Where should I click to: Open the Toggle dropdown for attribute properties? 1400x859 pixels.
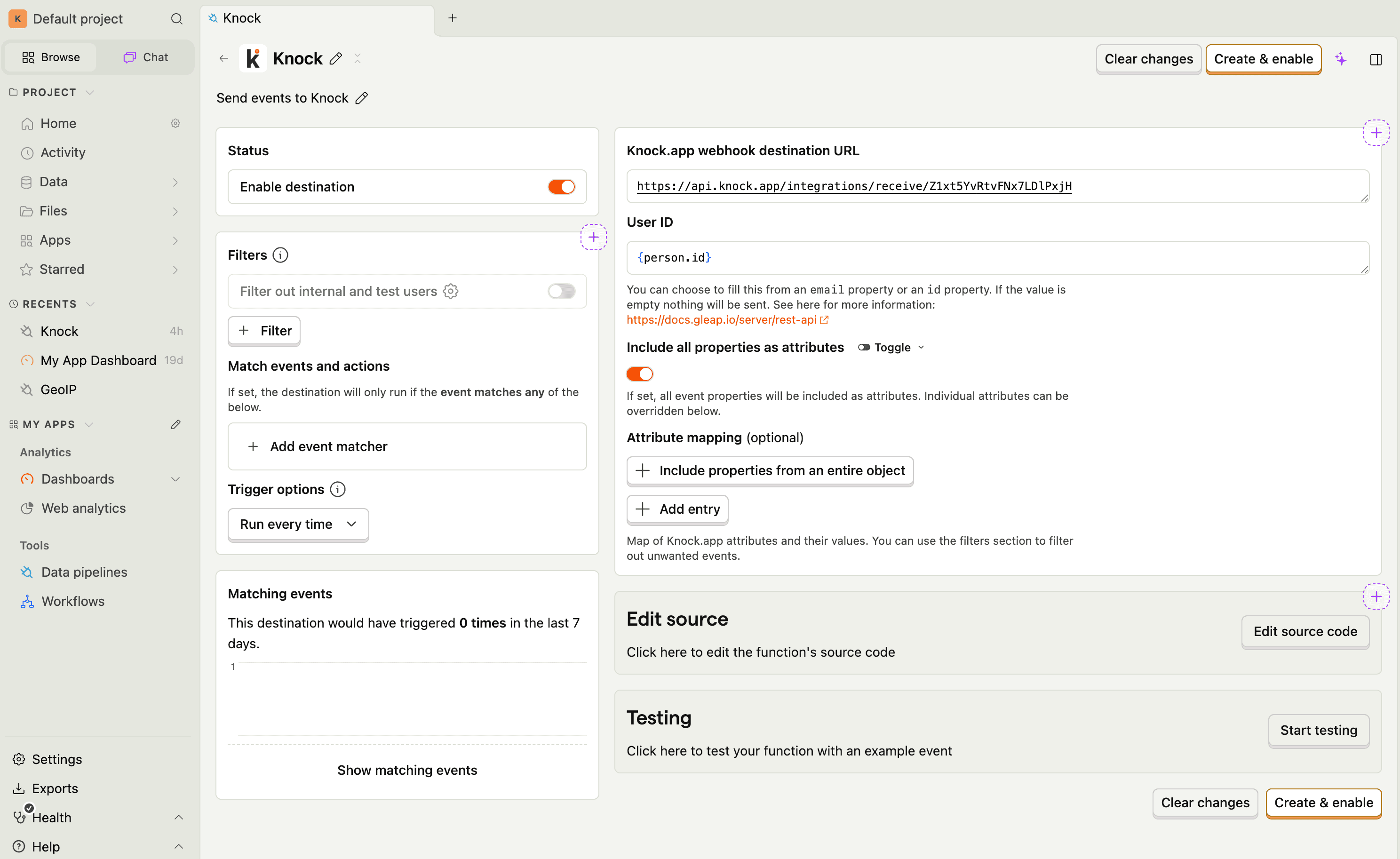891,347
